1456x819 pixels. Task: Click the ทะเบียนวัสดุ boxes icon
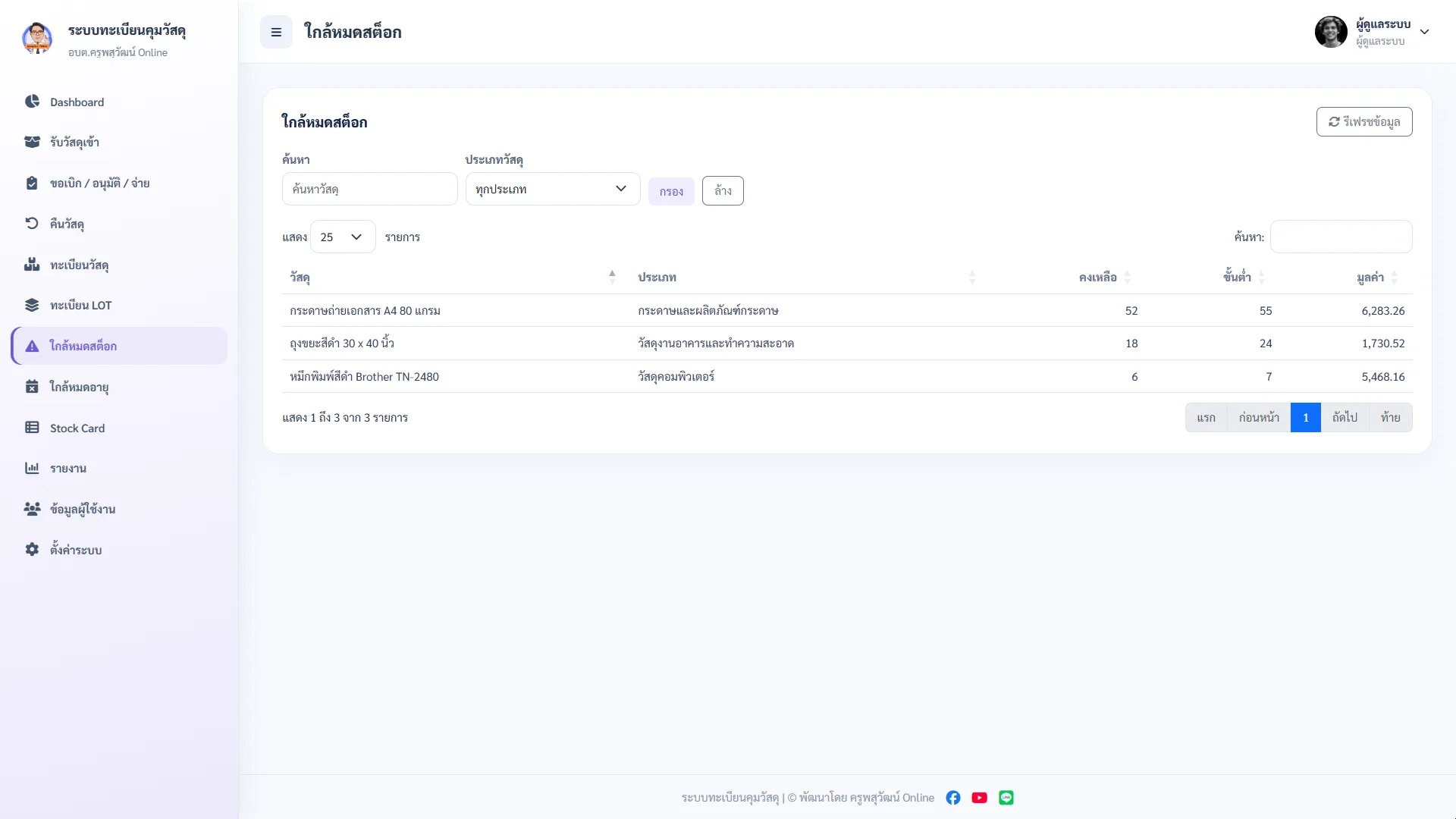(x=32, y=264)
